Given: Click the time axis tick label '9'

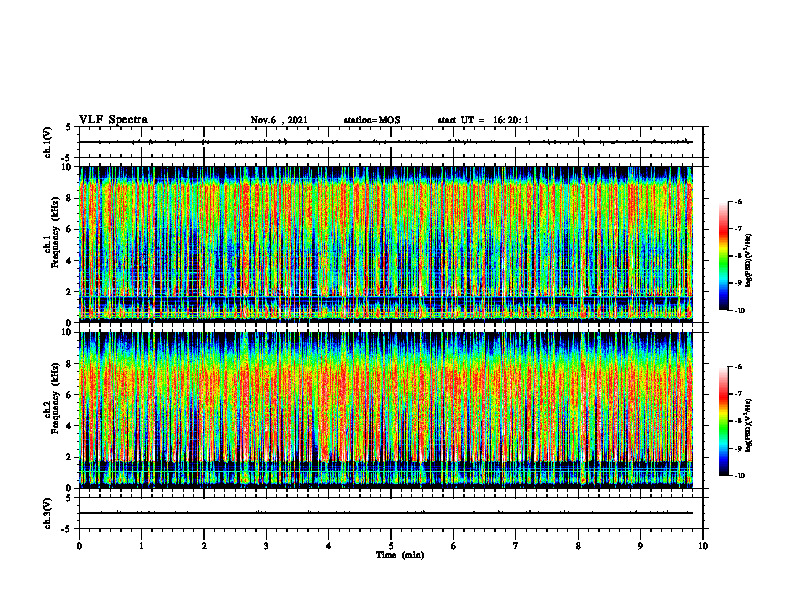Looking at the screenshot, I should (640, 546).
